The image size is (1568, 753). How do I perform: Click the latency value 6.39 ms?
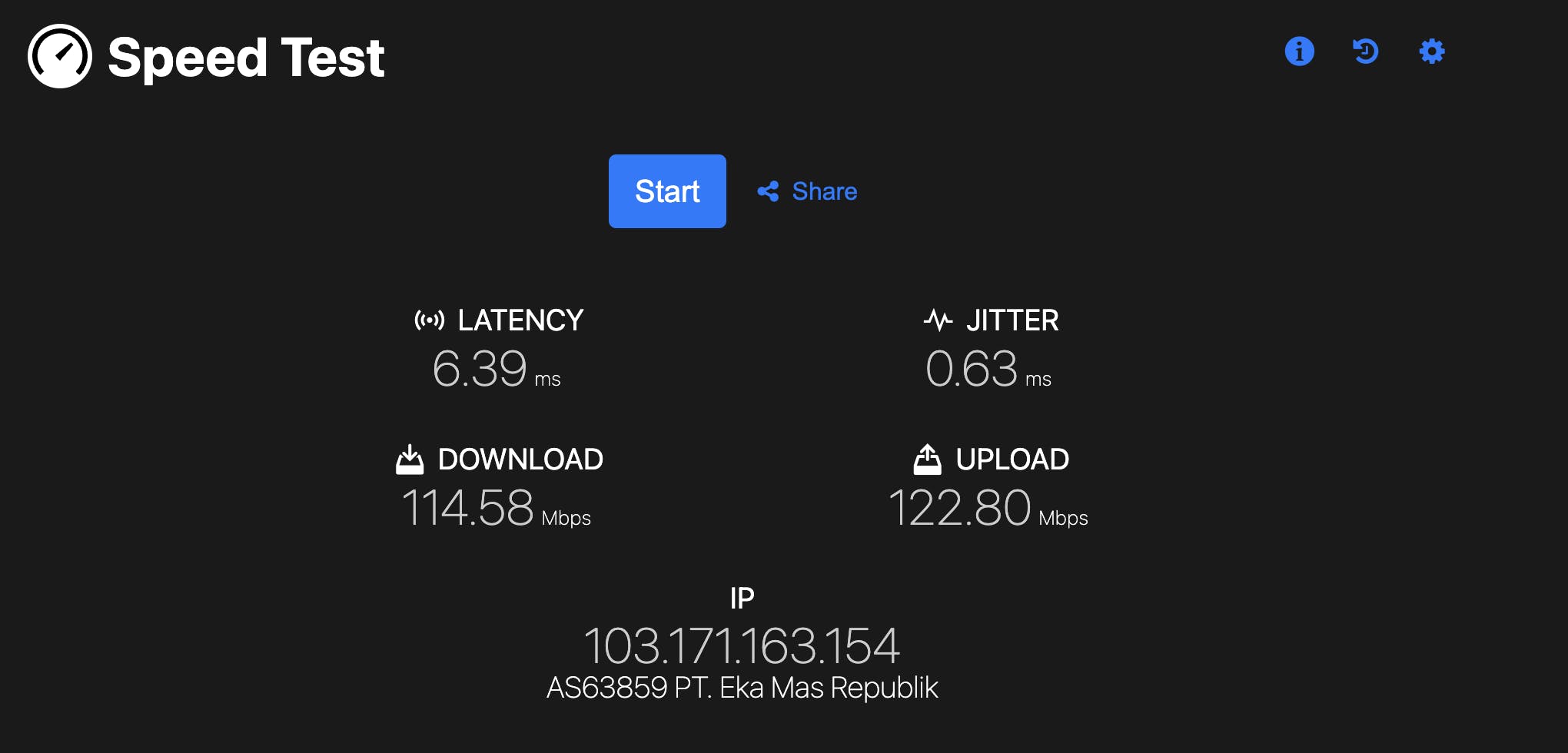[x=496, y=369]
